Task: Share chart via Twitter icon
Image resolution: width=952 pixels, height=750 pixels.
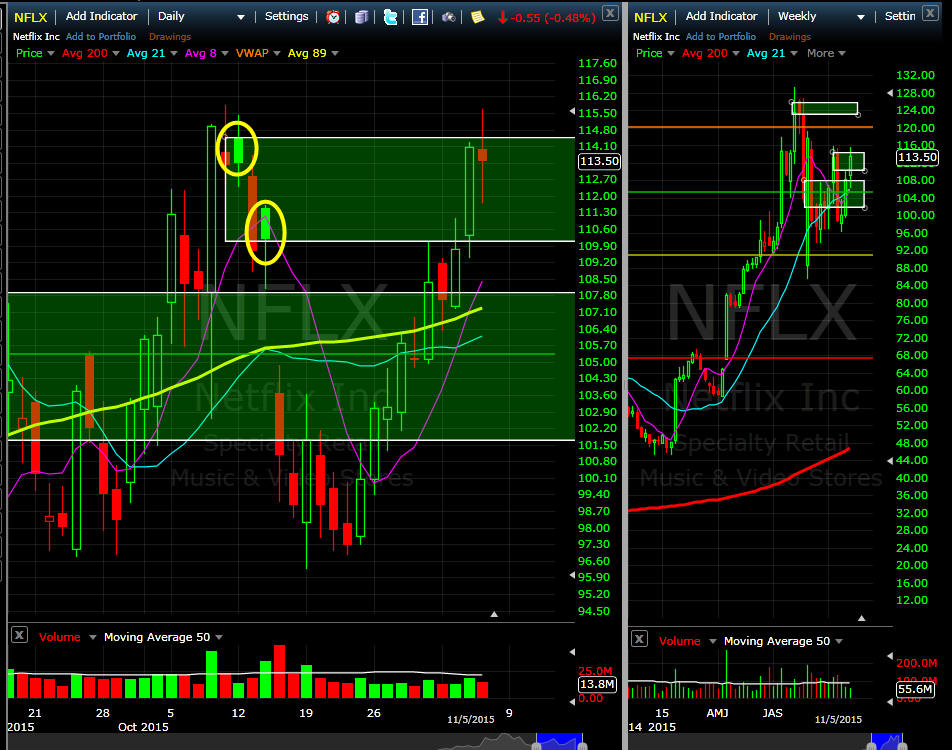Action: 390,17
